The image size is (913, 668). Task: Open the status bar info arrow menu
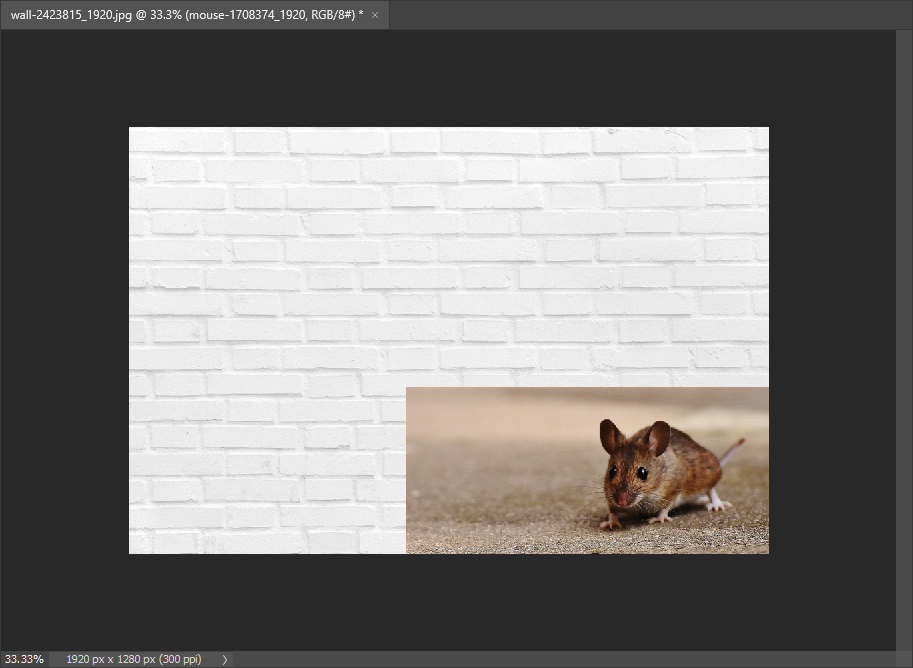(225, 659)
